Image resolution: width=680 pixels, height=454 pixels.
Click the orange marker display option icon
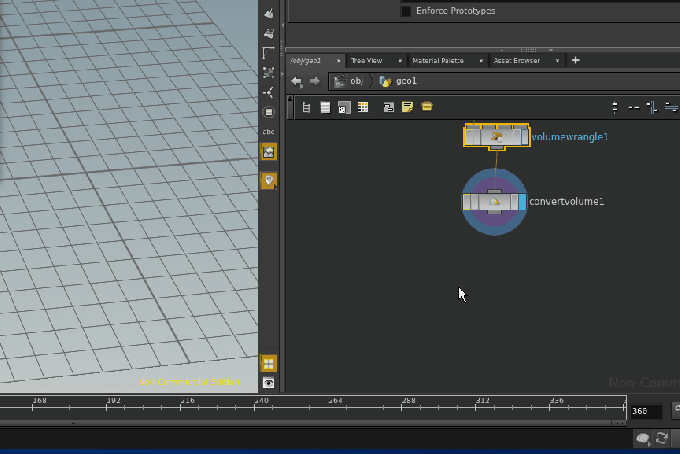pyautogui.click(x=268, y=181)
